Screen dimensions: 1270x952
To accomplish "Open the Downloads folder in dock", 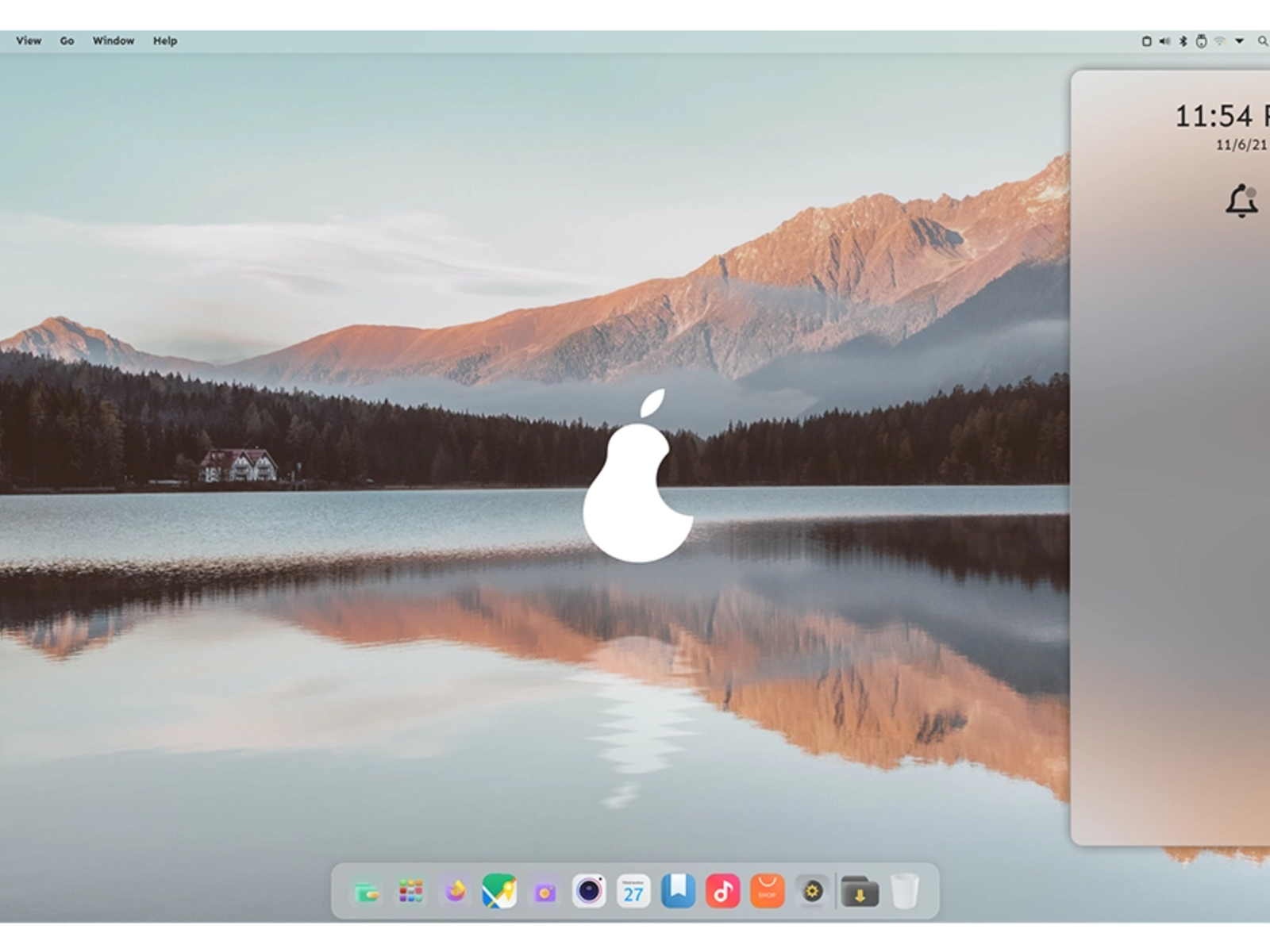I will (860, 892).
